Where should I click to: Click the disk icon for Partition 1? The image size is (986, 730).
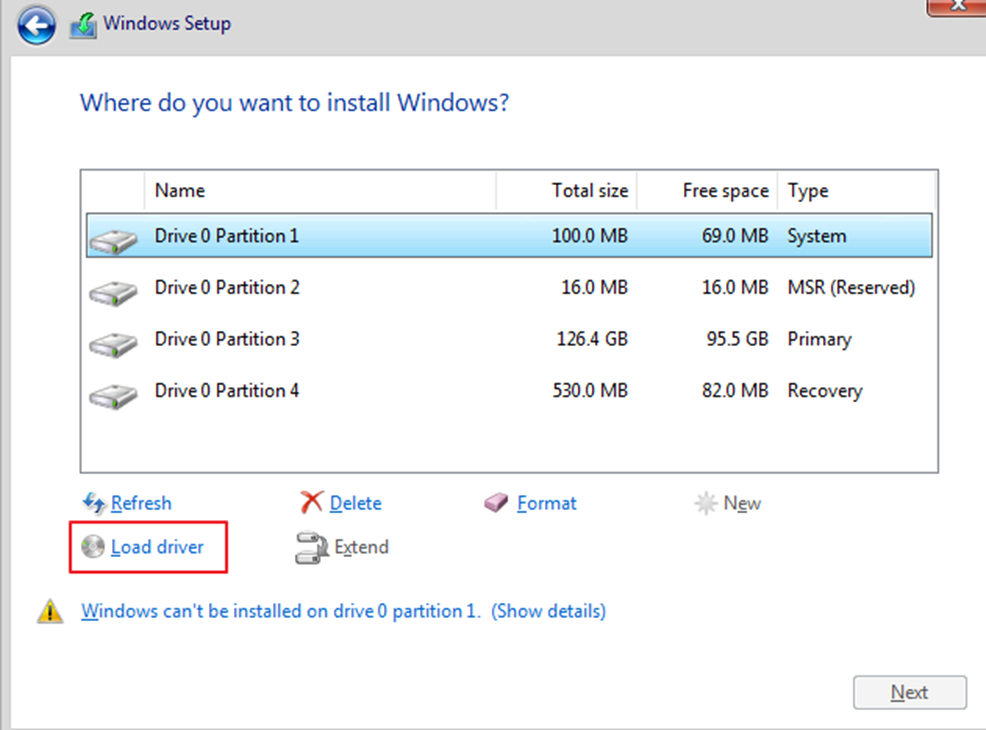[x=113, y=241]
